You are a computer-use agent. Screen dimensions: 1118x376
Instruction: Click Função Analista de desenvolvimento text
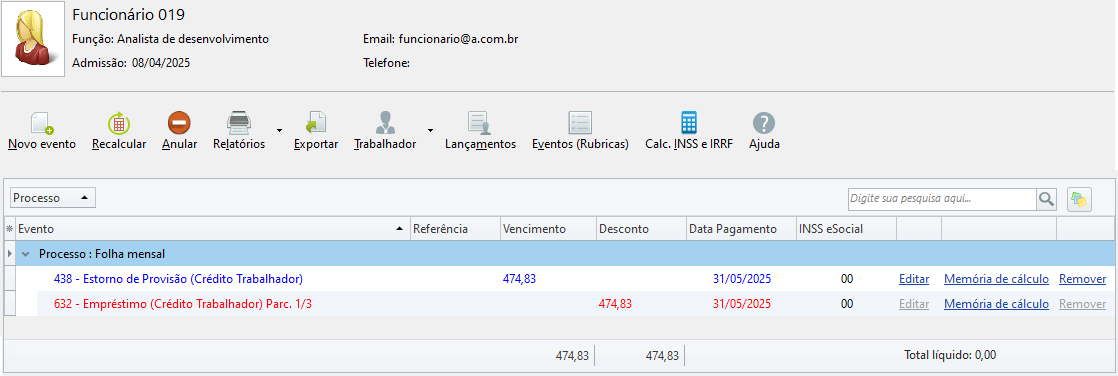[x=170, y=39]
